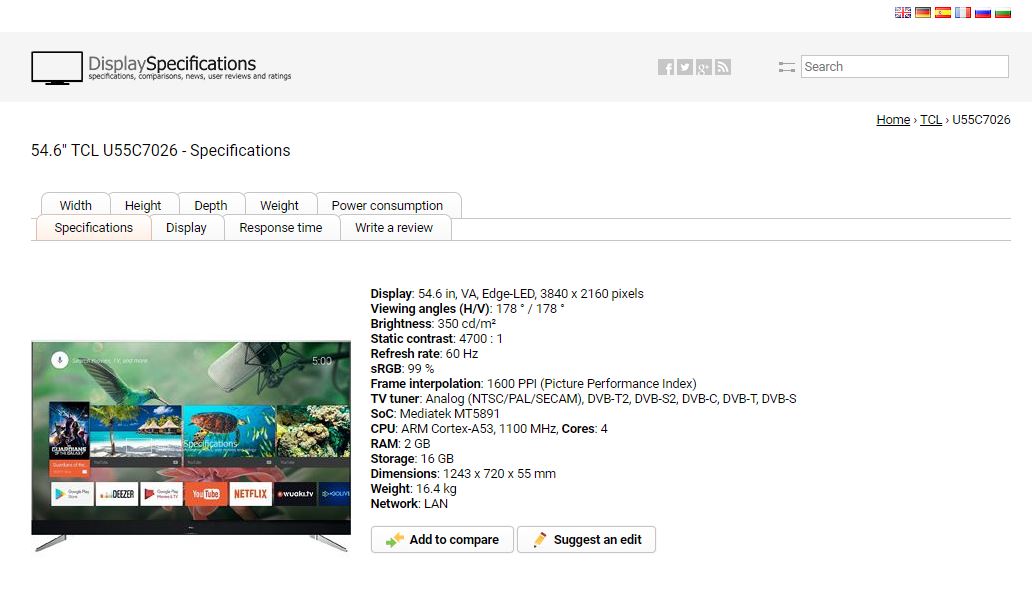
Task: Select the Russian flag language icon
Action: click(983, 13)
